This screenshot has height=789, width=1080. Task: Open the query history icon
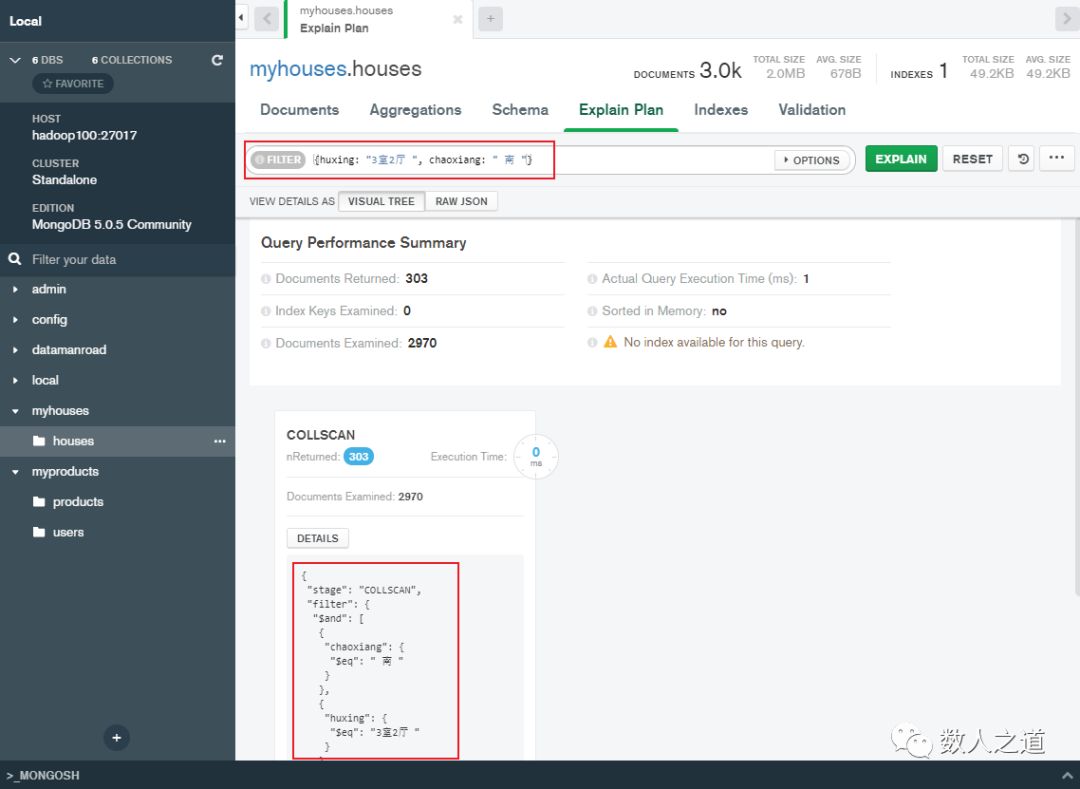coord(1021,158)
